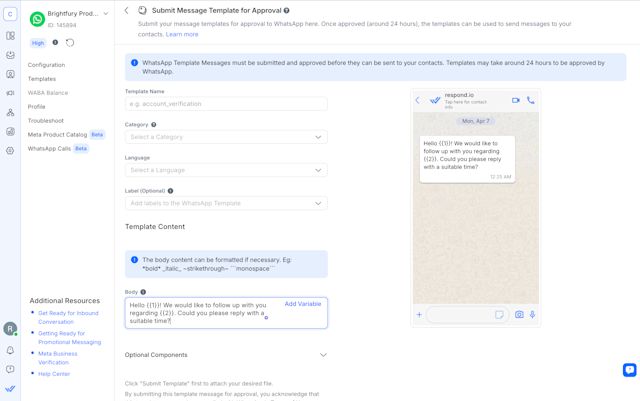Viewport: 640px width, 401px height.
Task: Click Add Variable in Body field
Action: click(x=303, y=304)
